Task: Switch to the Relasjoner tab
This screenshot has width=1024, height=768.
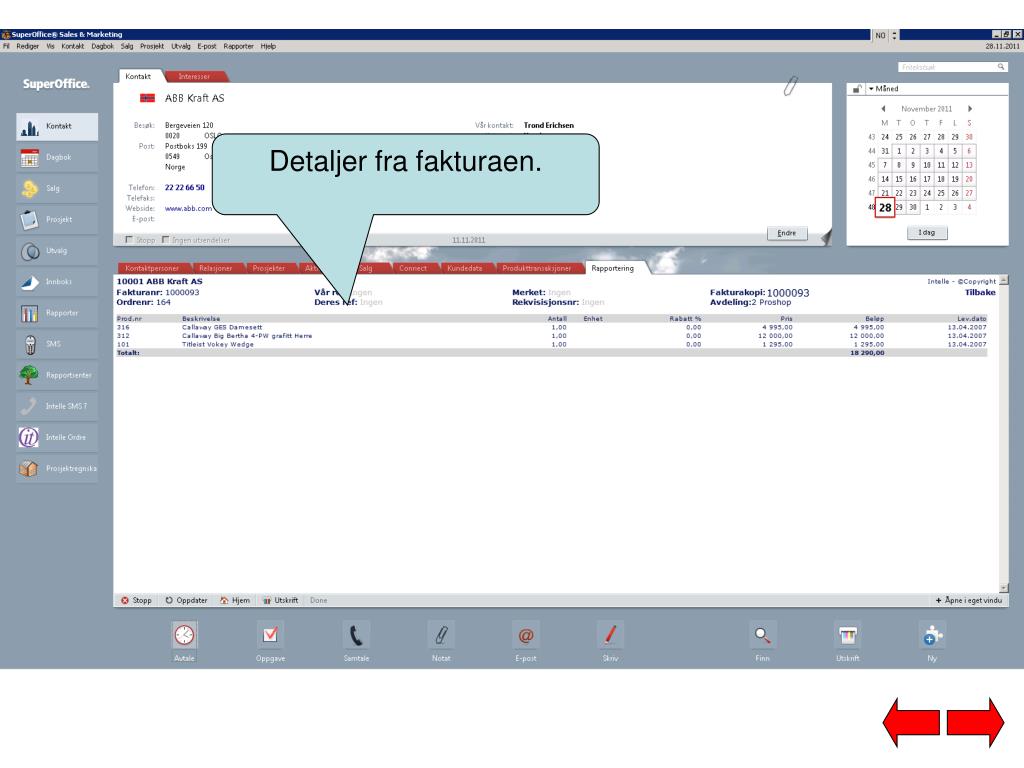Action: [216, 268]
